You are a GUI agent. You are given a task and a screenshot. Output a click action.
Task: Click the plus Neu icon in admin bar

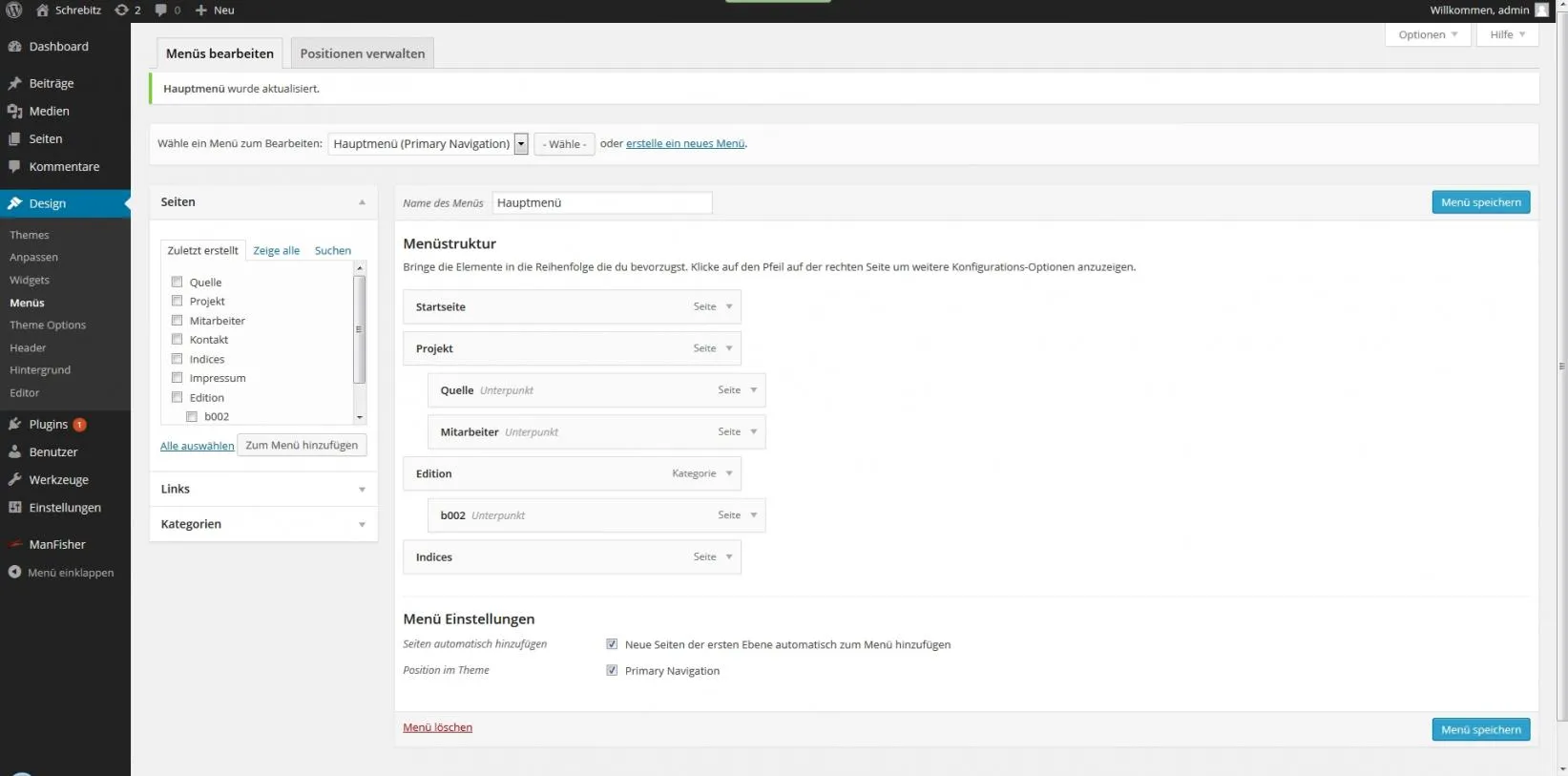200,10
